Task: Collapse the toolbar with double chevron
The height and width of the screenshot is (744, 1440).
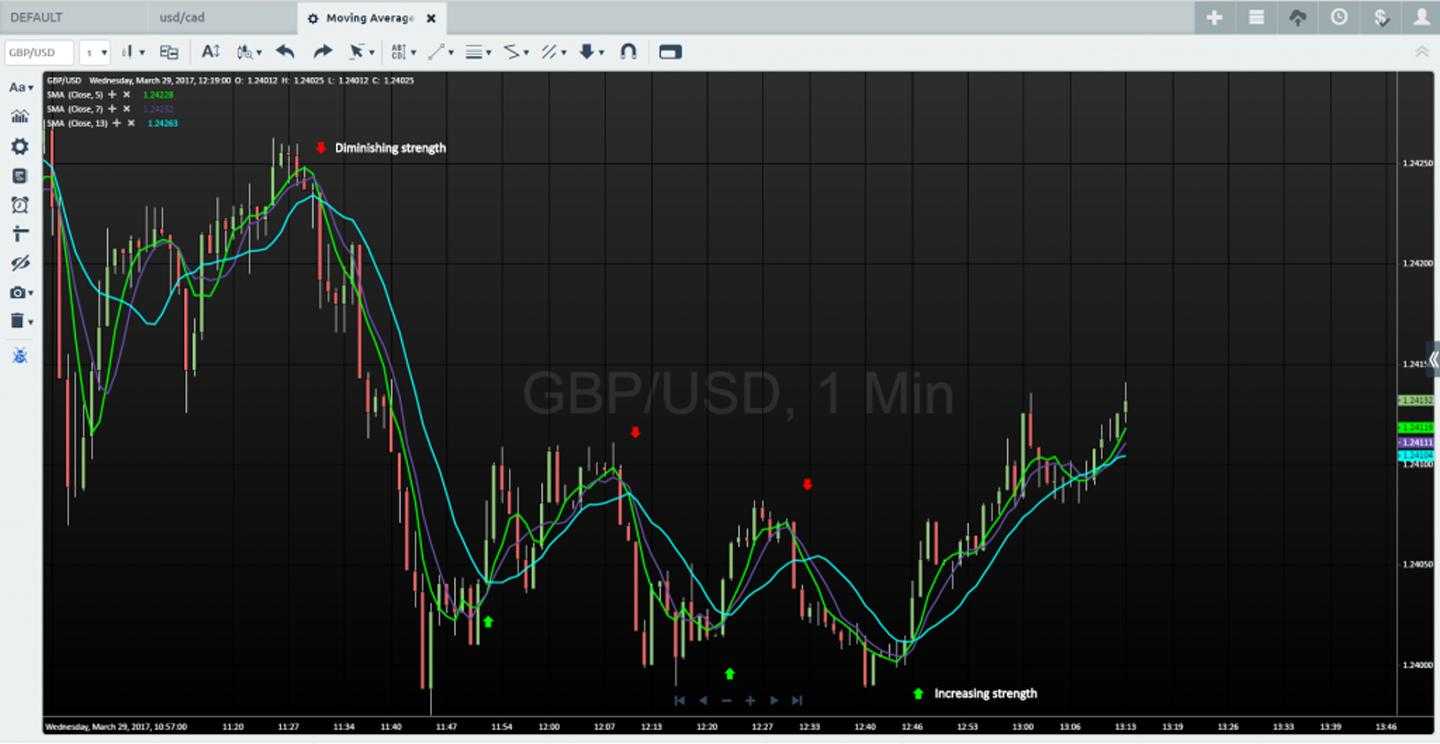Action: (x=1421, y=52)
